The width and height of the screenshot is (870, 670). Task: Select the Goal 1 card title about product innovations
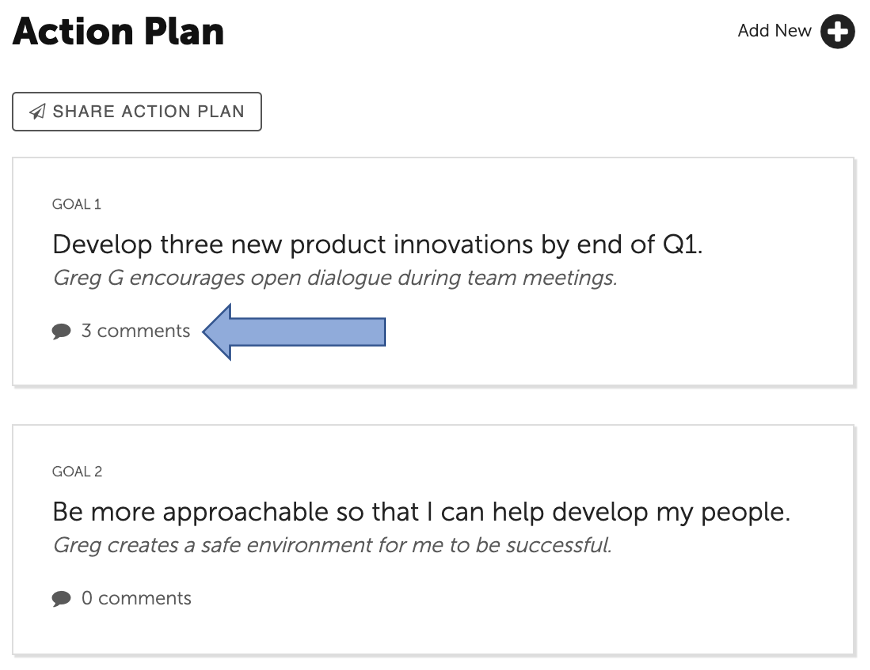pyautogui.click(x=377, y=244)
